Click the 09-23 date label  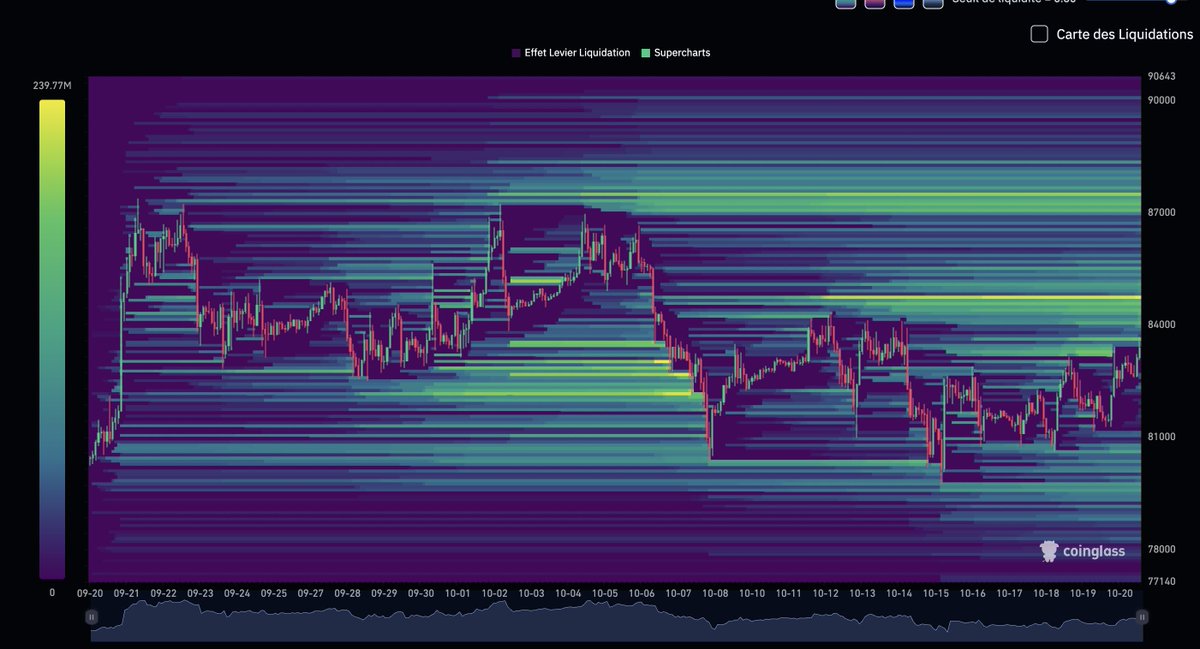[200, 593]
